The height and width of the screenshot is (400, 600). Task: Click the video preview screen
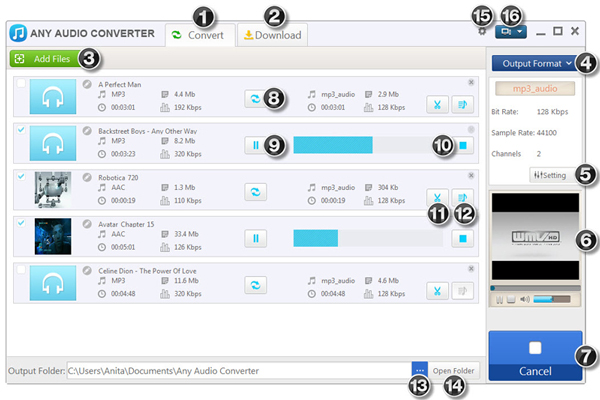tap(535, 237)
